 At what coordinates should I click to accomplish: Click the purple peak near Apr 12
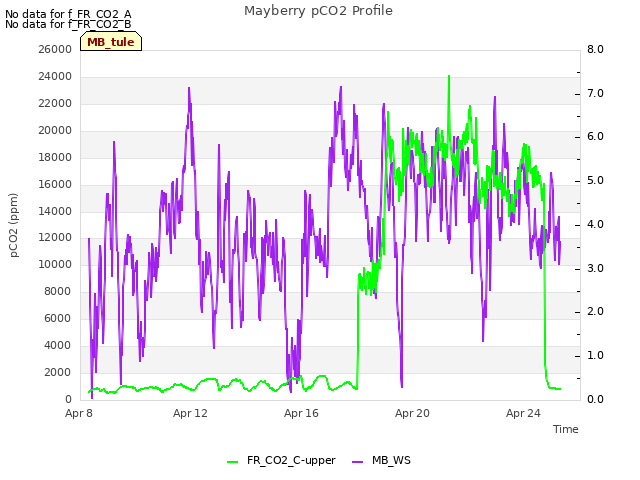(x=189, y=89)
